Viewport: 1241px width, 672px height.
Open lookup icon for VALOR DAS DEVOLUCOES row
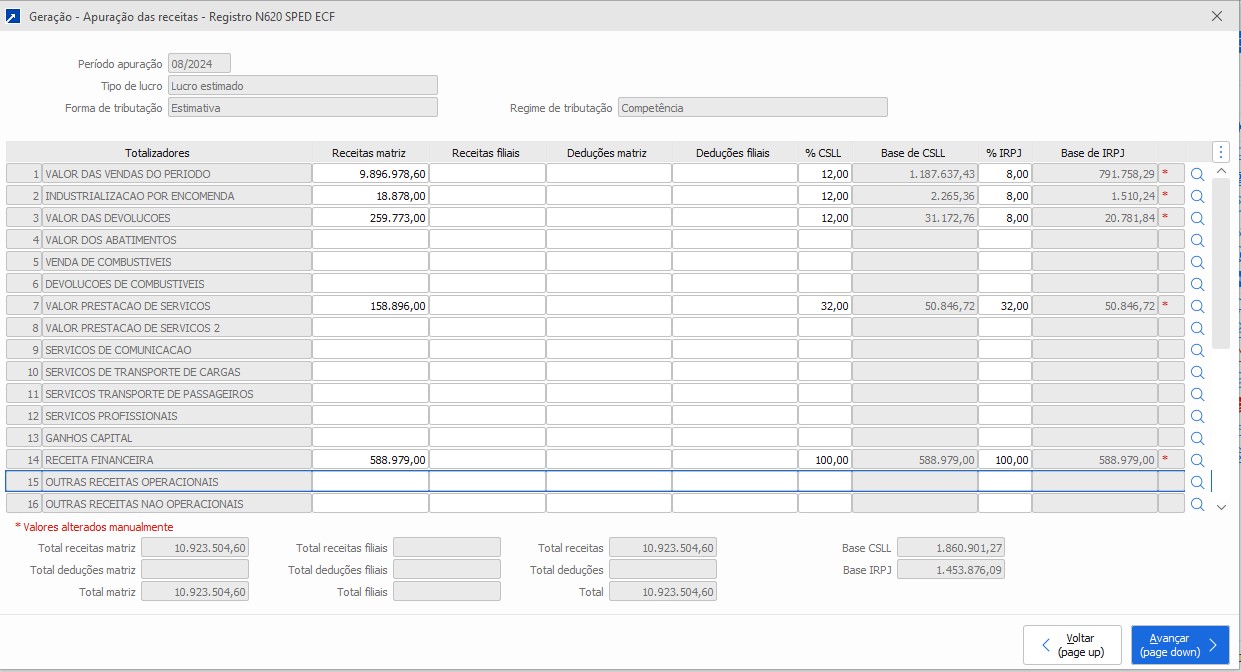point(1197,218)
